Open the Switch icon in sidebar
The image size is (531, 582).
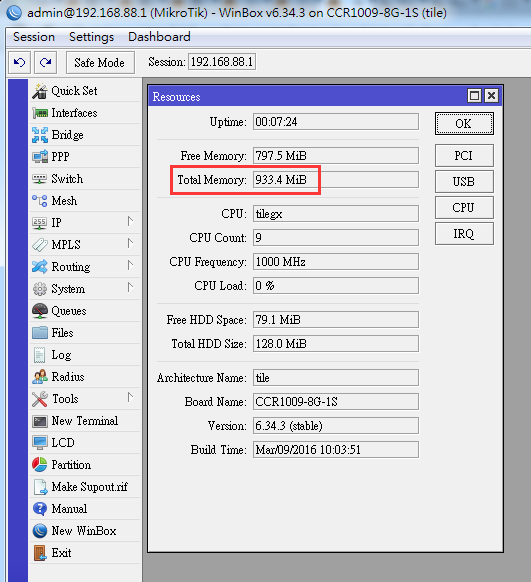40,179
